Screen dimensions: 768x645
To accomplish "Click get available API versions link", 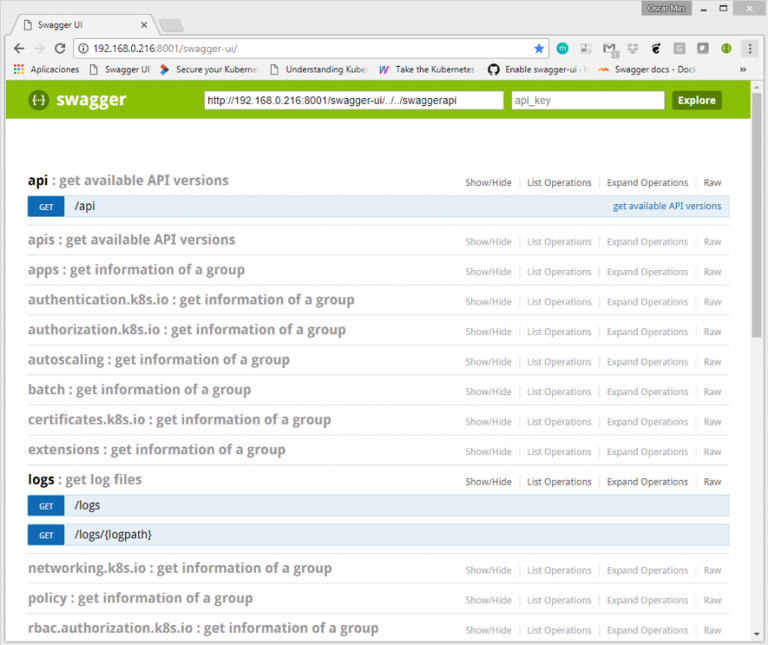I will point(667,206).
